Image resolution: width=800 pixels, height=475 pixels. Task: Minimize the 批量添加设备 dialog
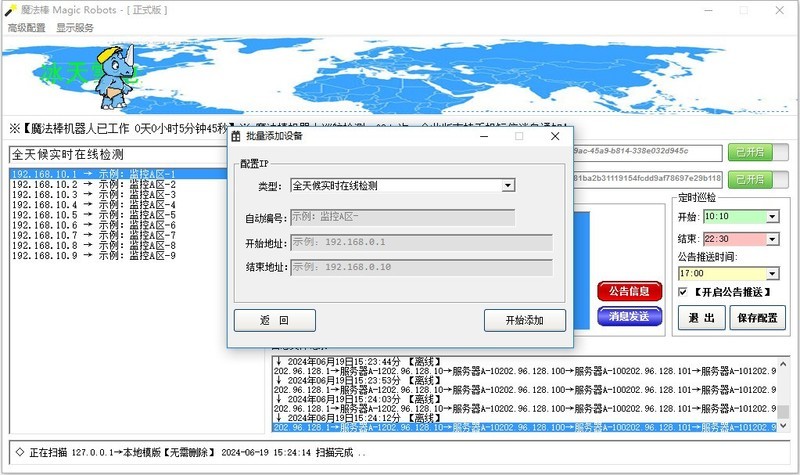tap(484, 136)
